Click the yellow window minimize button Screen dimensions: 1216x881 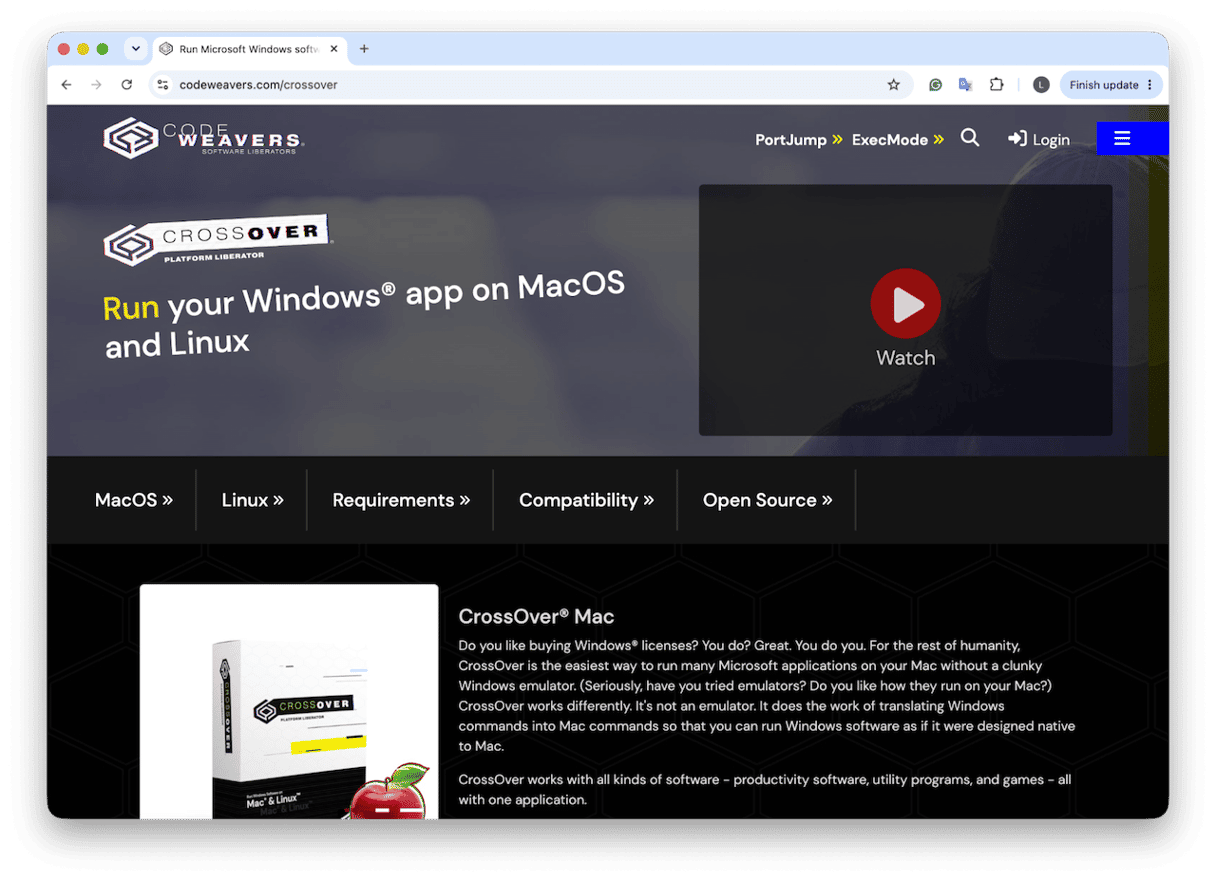click(x=83, y=48)
